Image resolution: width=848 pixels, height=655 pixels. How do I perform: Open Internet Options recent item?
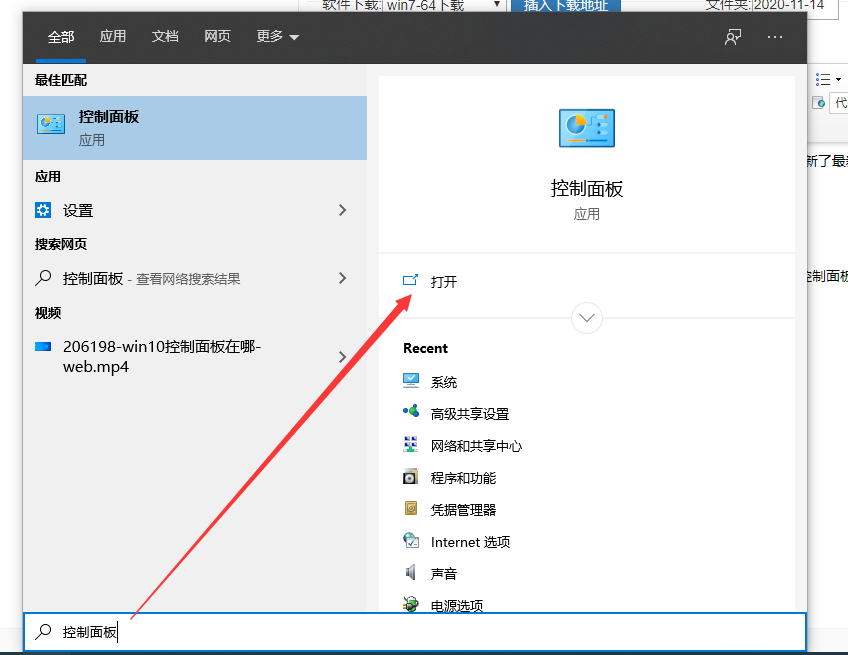click(x=469, y=542)
